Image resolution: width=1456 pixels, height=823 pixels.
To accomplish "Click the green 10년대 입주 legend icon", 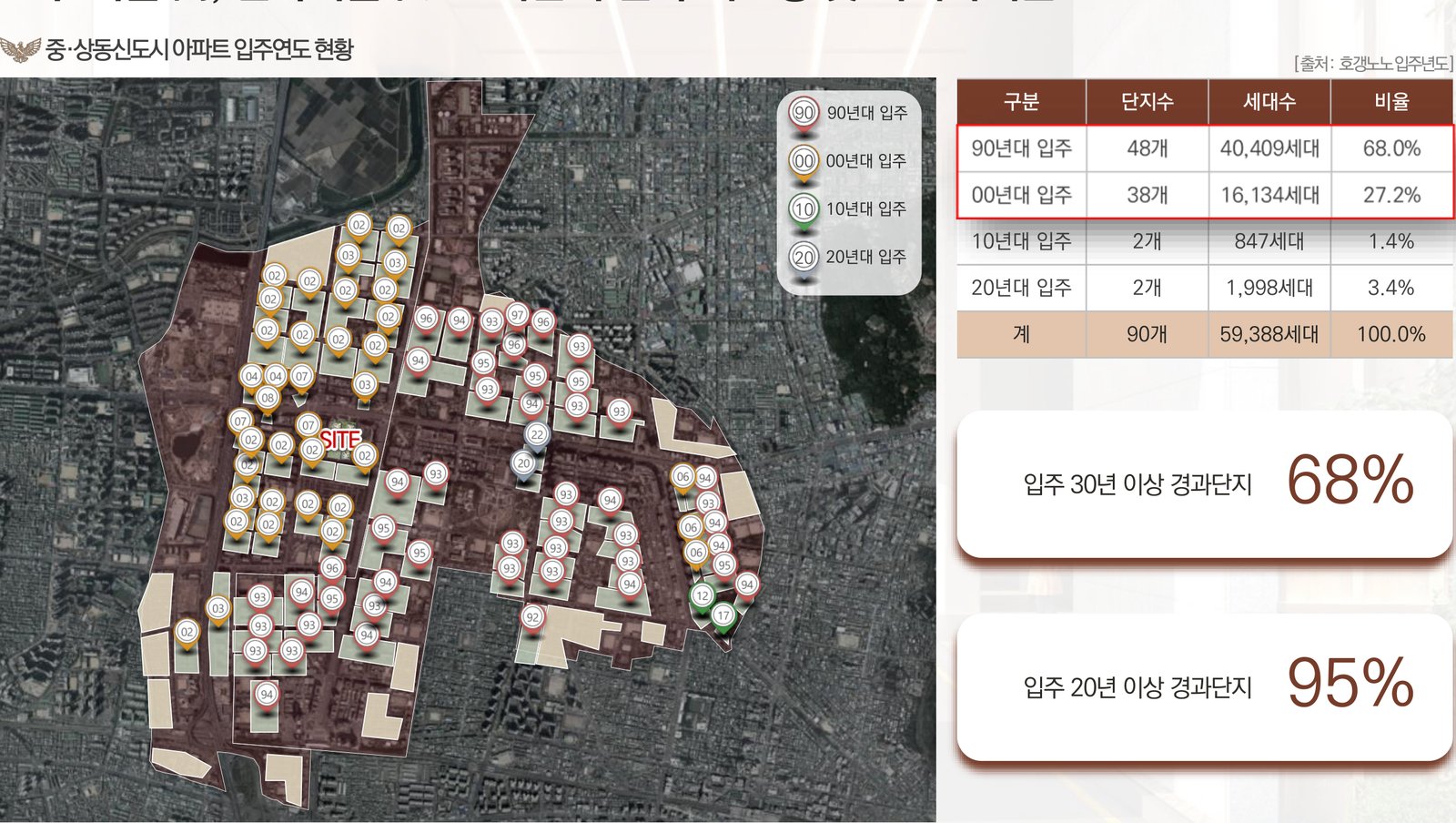I will pos(804,210).
